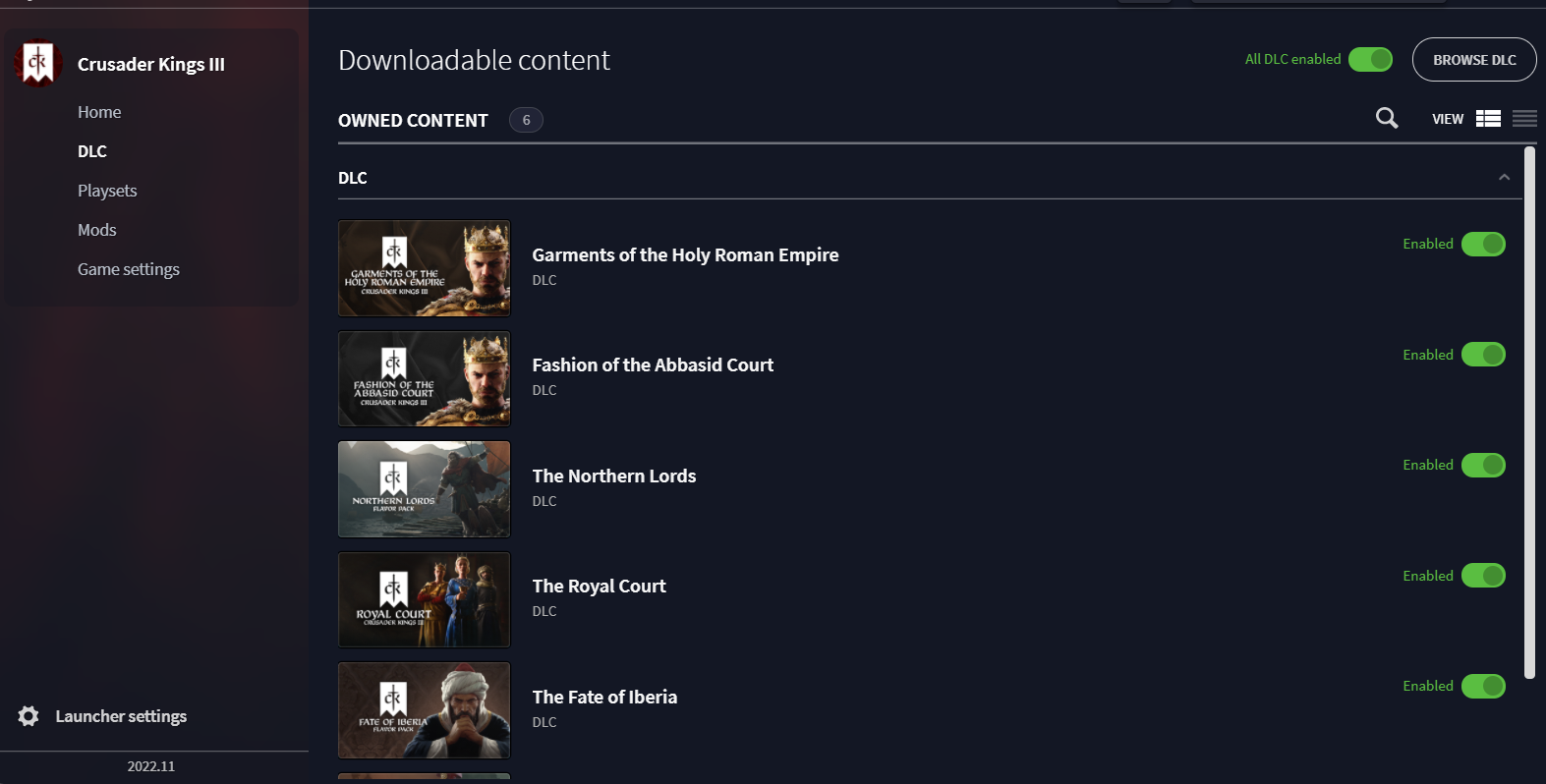
Task: Open the Mods section
Action: point(97,230)
